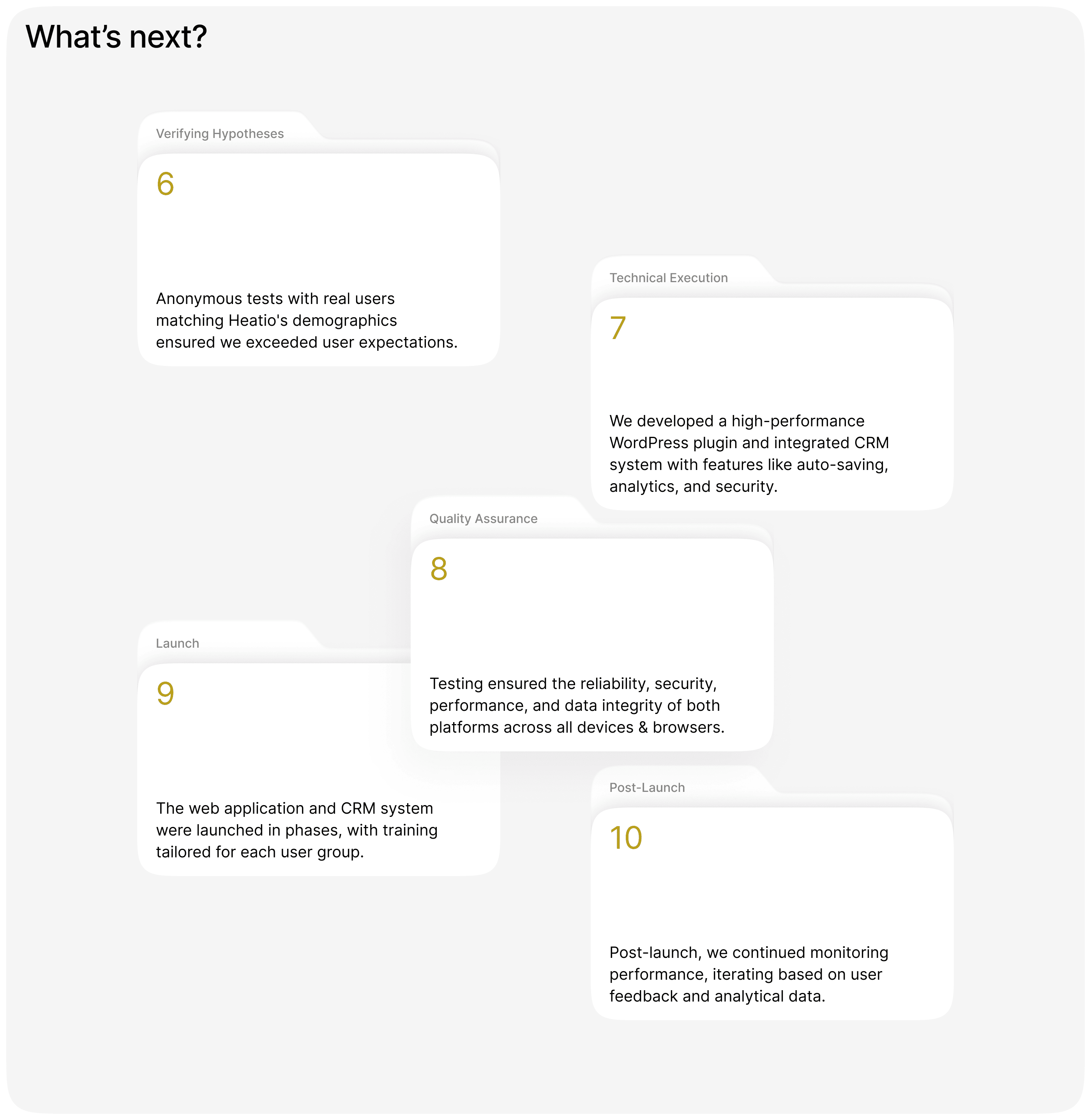This screenshot has height=1120, width=1091.
Task: Select the Launch folder tab
Action: [x=178, y=643]
